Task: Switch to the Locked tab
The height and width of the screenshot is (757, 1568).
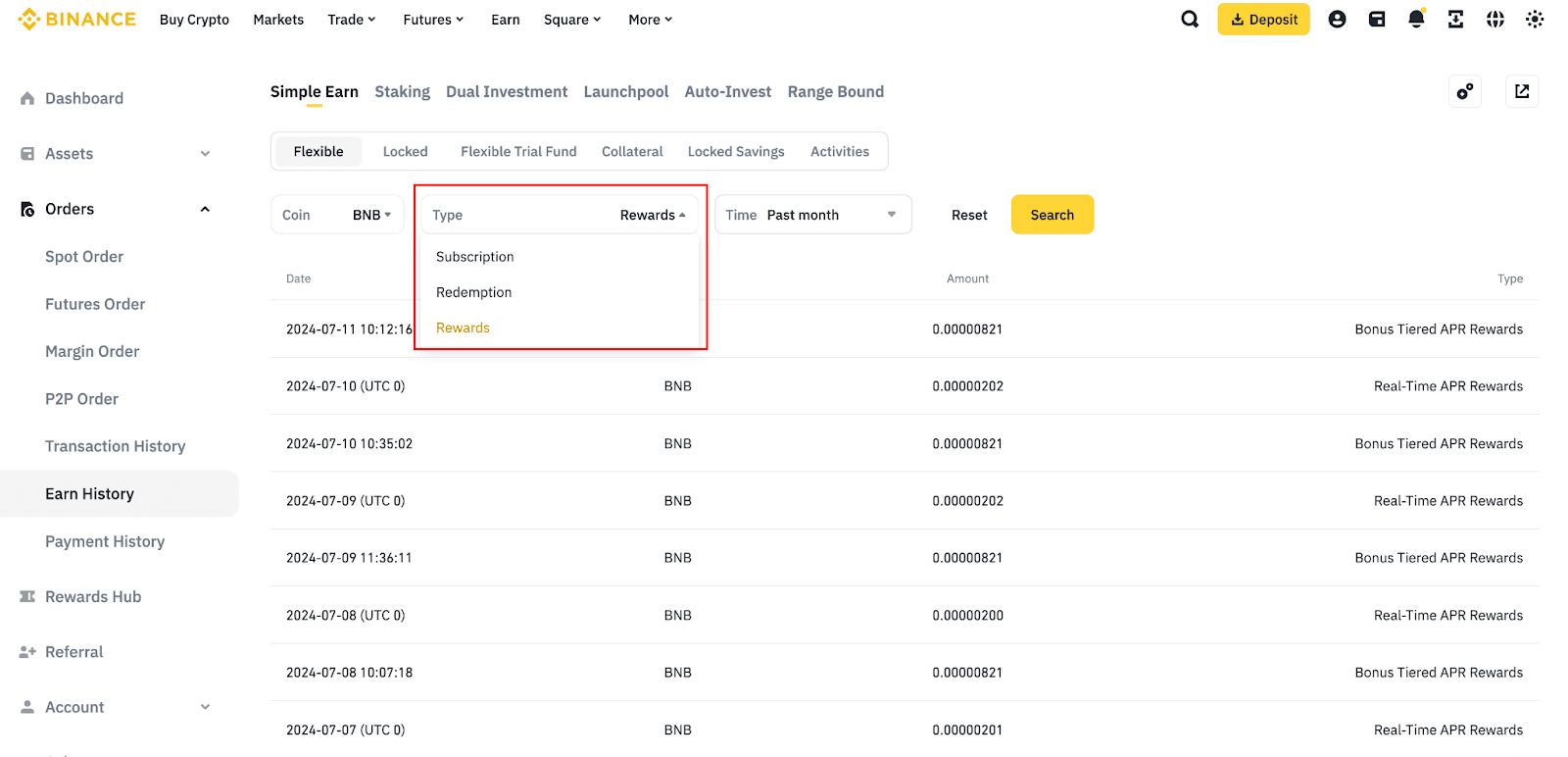Action: (x=405, y=152)
